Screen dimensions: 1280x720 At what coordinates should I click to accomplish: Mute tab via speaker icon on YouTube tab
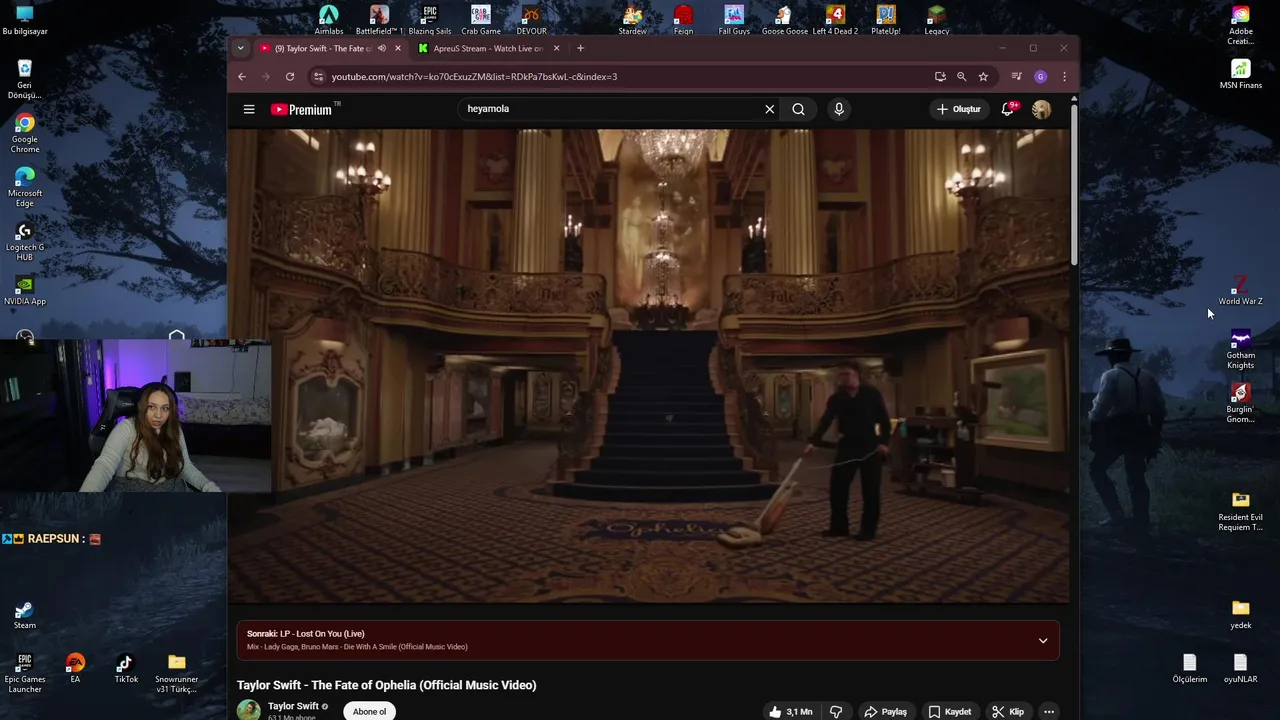point(381,48)
